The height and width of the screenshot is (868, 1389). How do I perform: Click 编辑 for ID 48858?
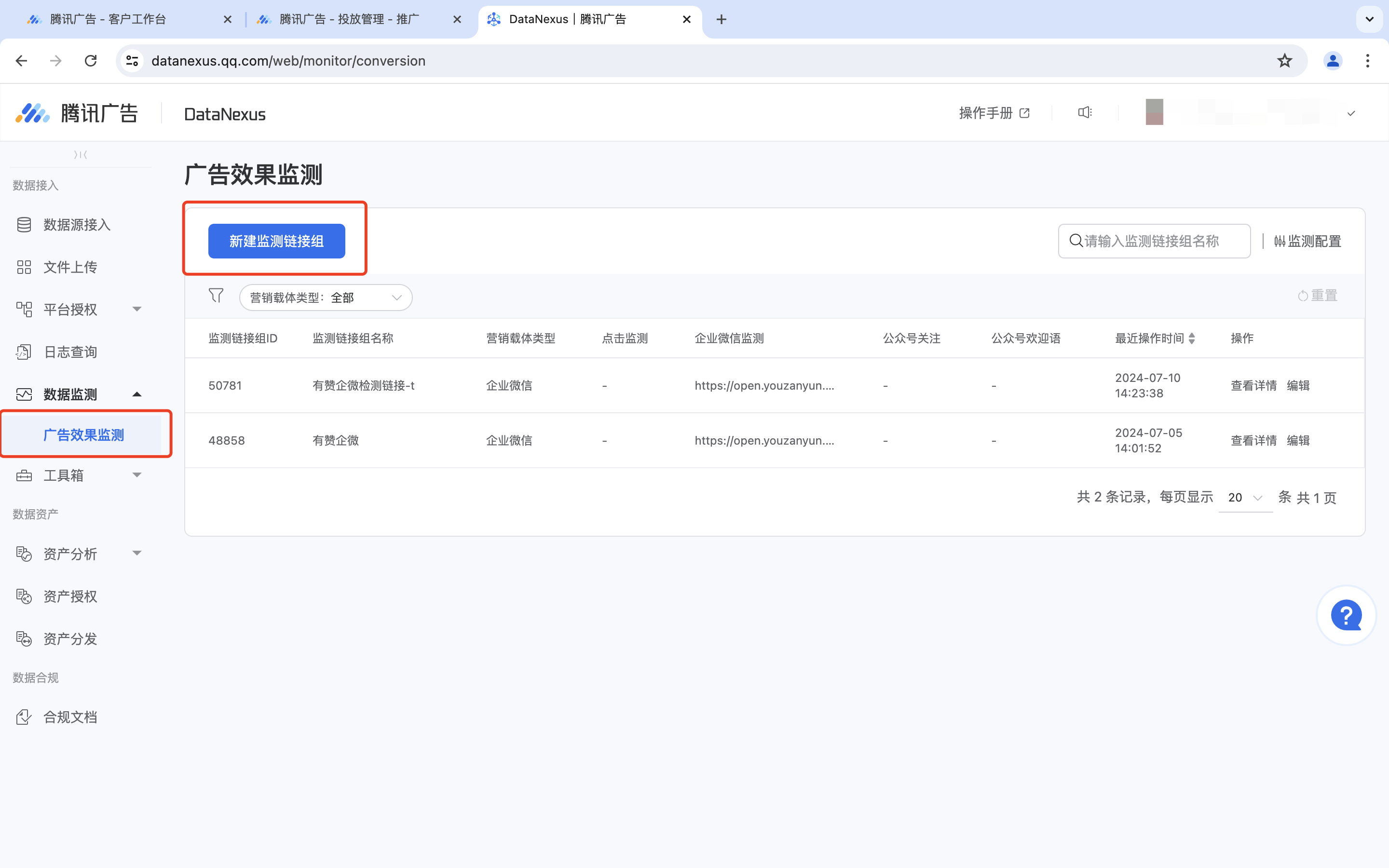tap(1298, 441)
